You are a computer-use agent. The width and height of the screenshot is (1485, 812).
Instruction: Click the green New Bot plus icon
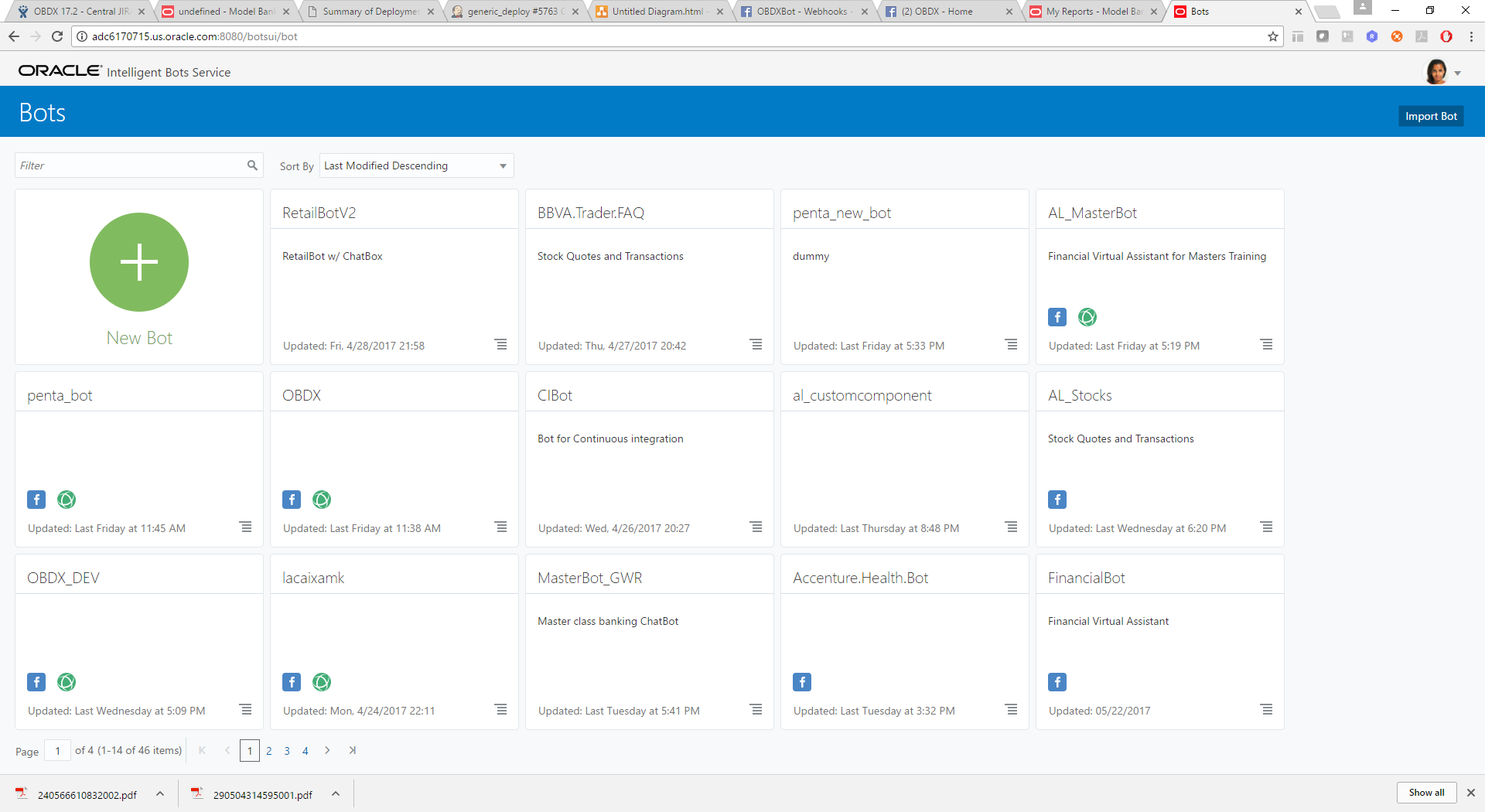[139, 262]
